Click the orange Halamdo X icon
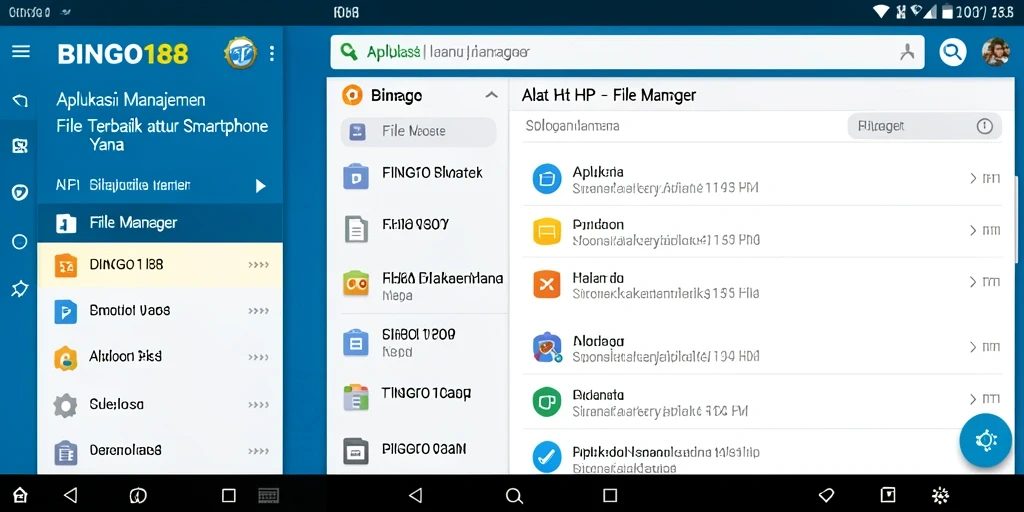This screenshot has width=1024, height=512. [547, 283]
